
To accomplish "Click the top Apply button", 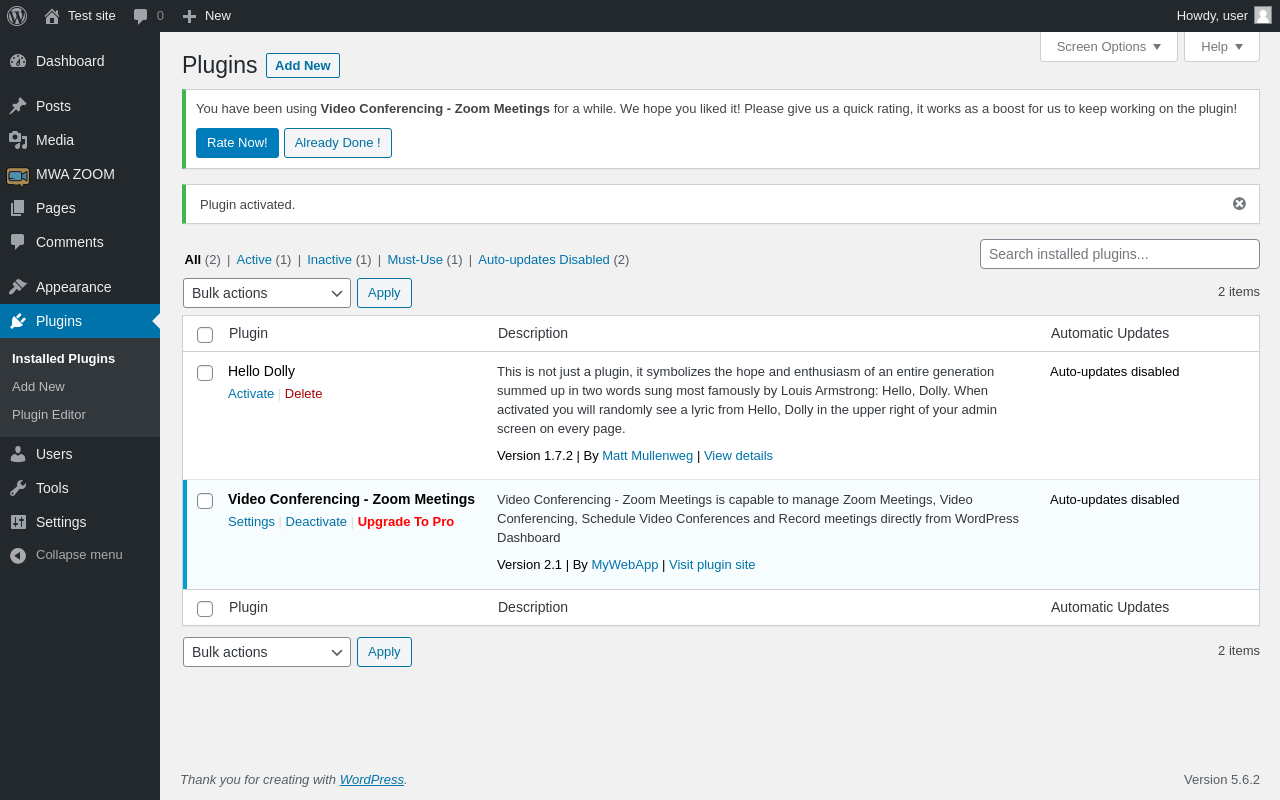I will click(384, 293).
